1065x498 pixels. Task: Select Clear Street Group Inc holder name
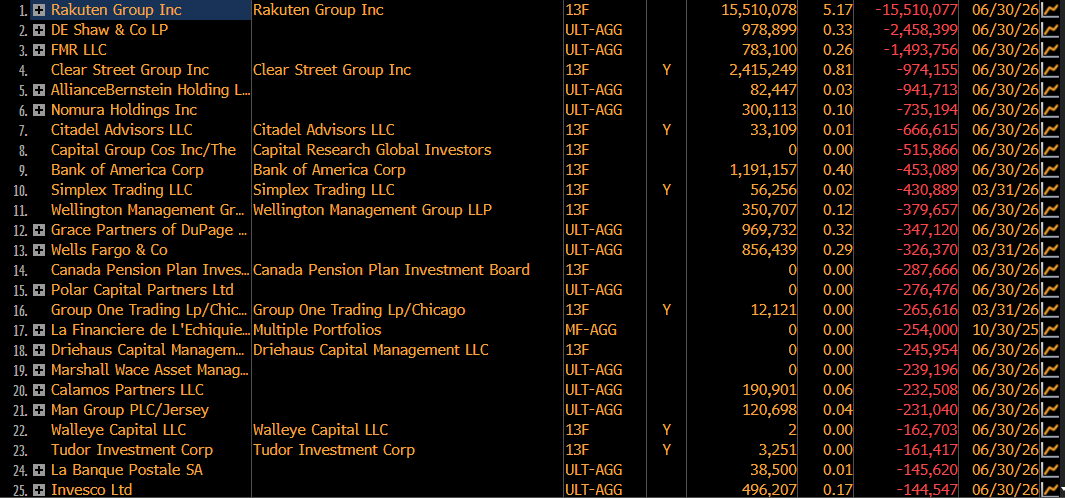[130, 70]
